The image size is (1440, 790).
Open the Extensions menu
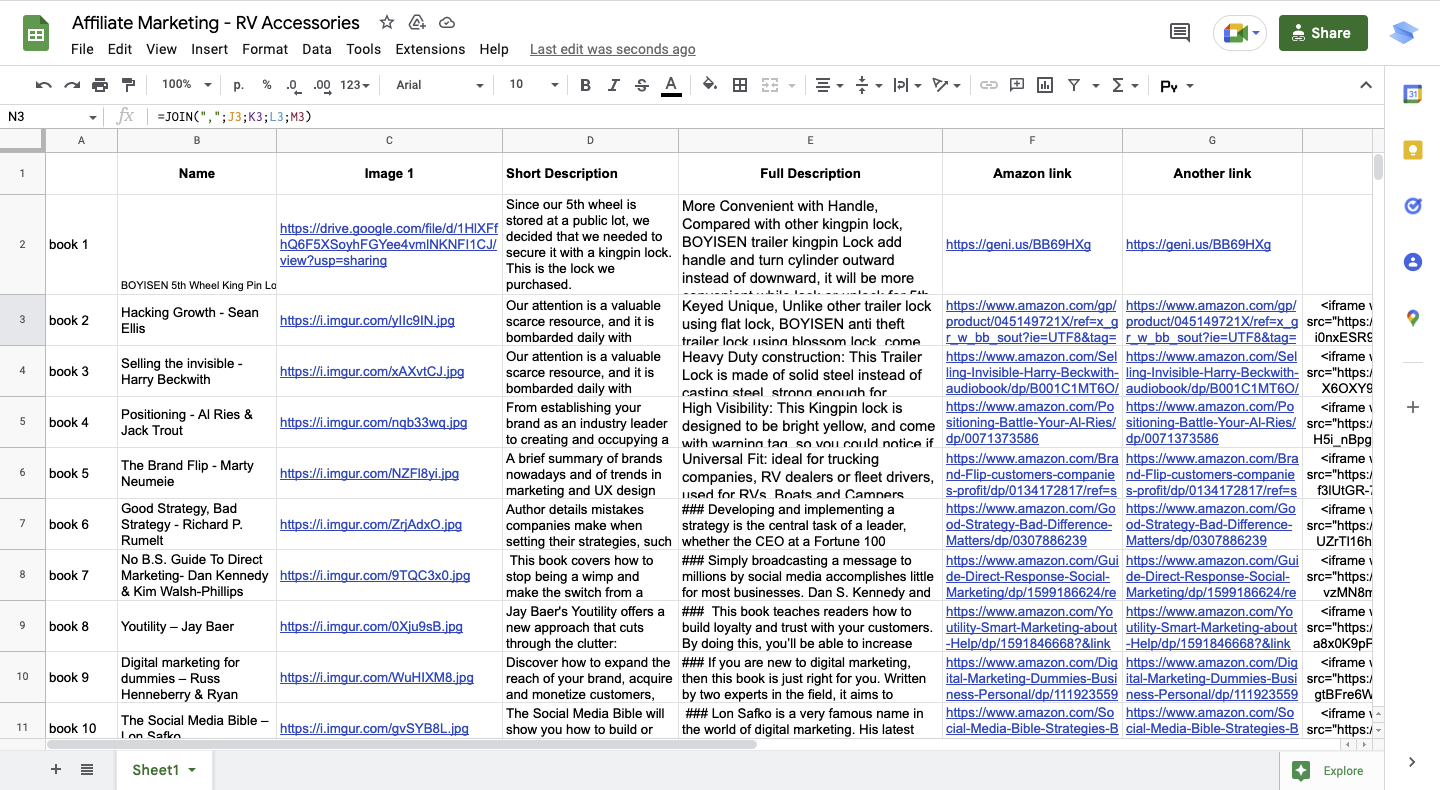430,49
